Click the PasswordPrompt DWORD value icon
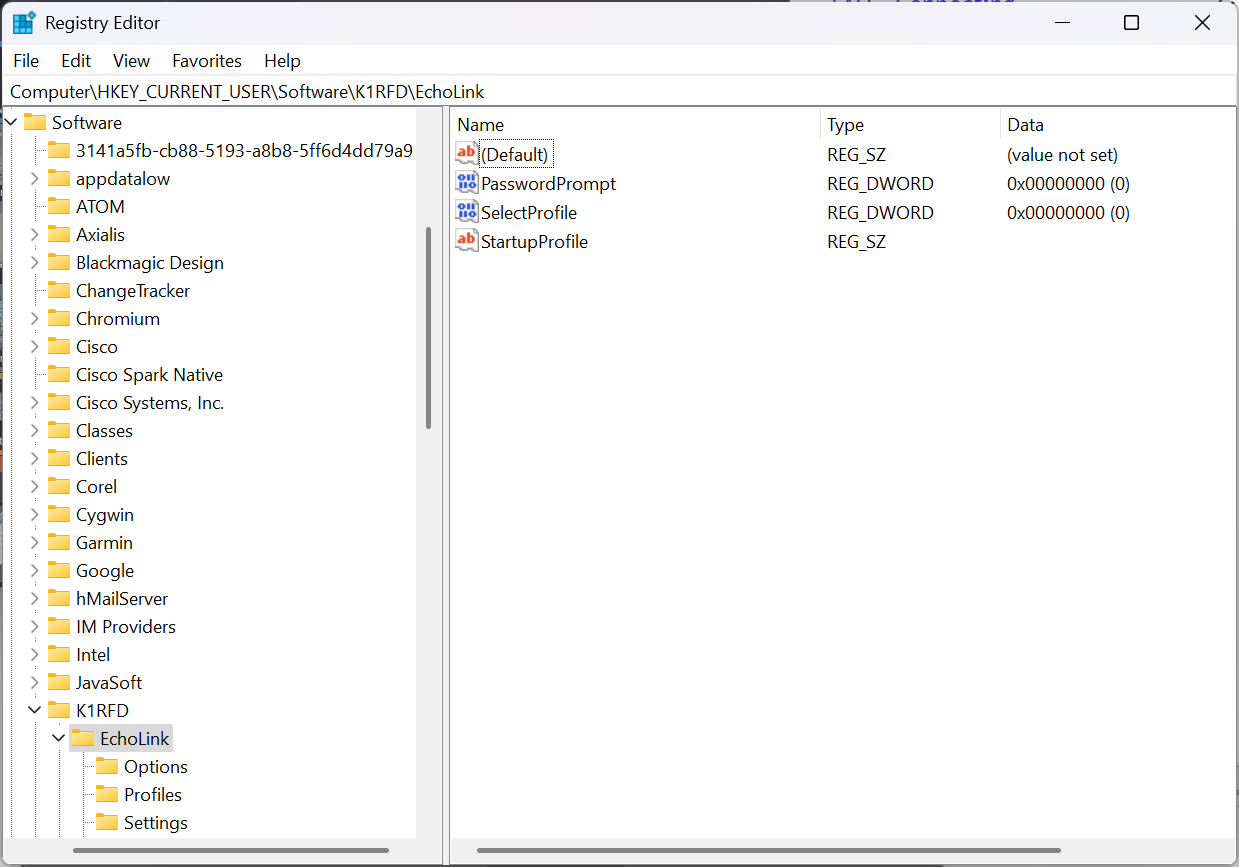 [466, 183]
